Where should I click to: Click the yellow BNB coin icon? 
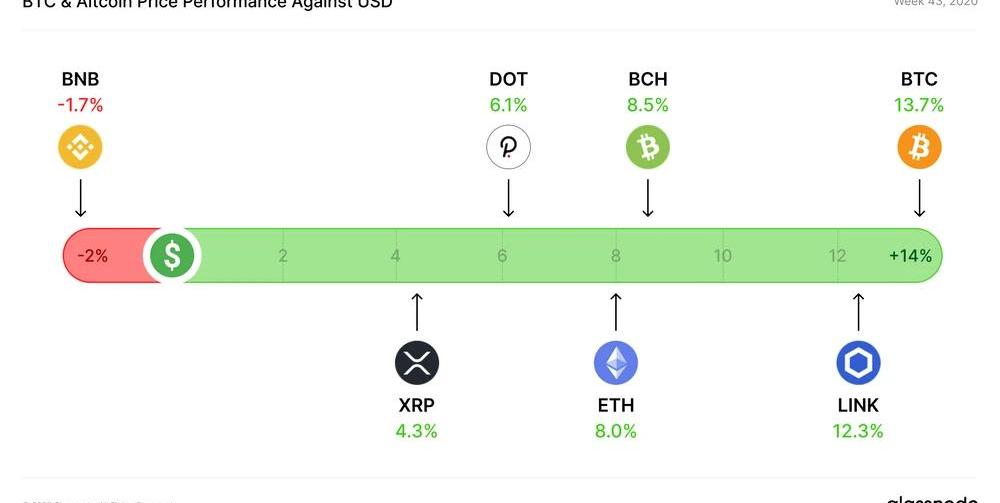pyautogui.click(x=80, y=148)
